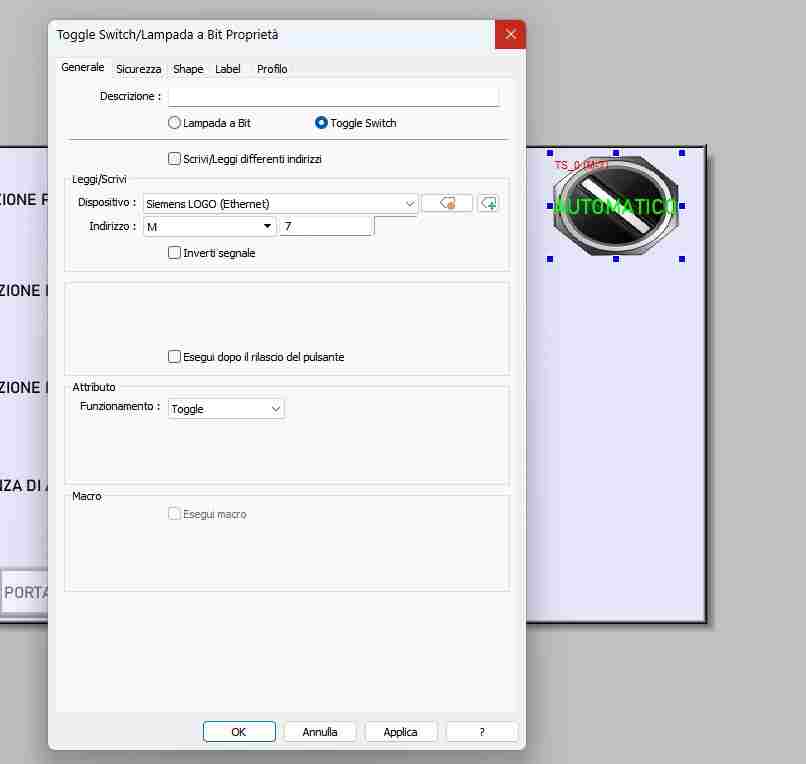Image resolution: width=806 pixels, height=764 pixels.
Task: Click the add new tag icon
Action: [x=488, y=203]
